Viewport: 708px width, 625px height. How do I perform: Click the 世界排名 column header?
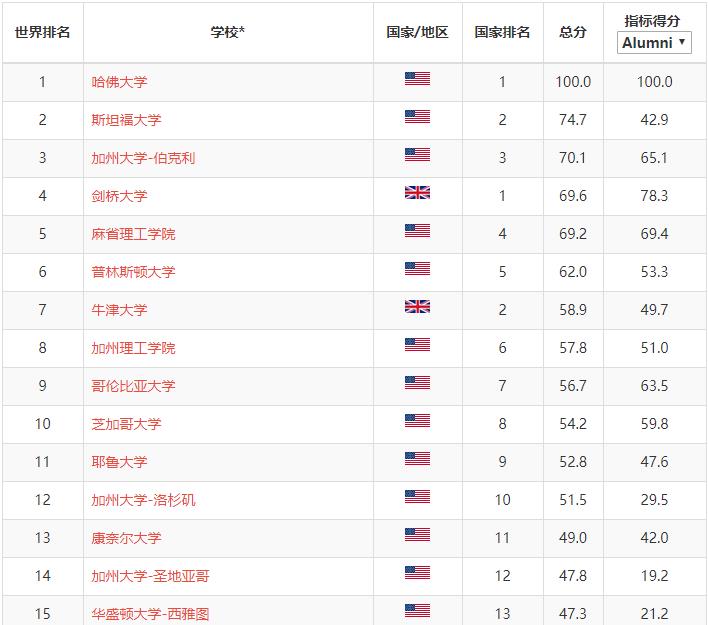click(x=42, y=32)
